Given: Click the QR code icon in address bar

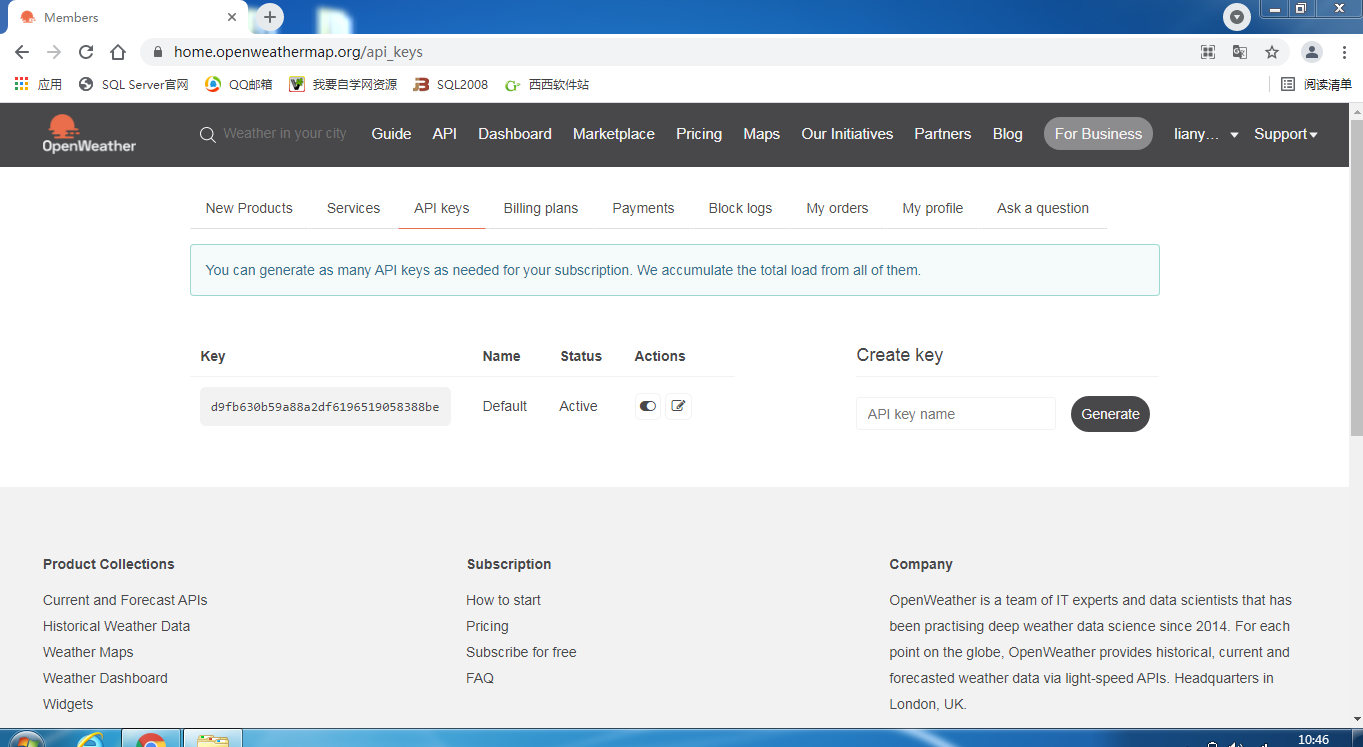Looking at the screenshot, I should click(1208, 52).
